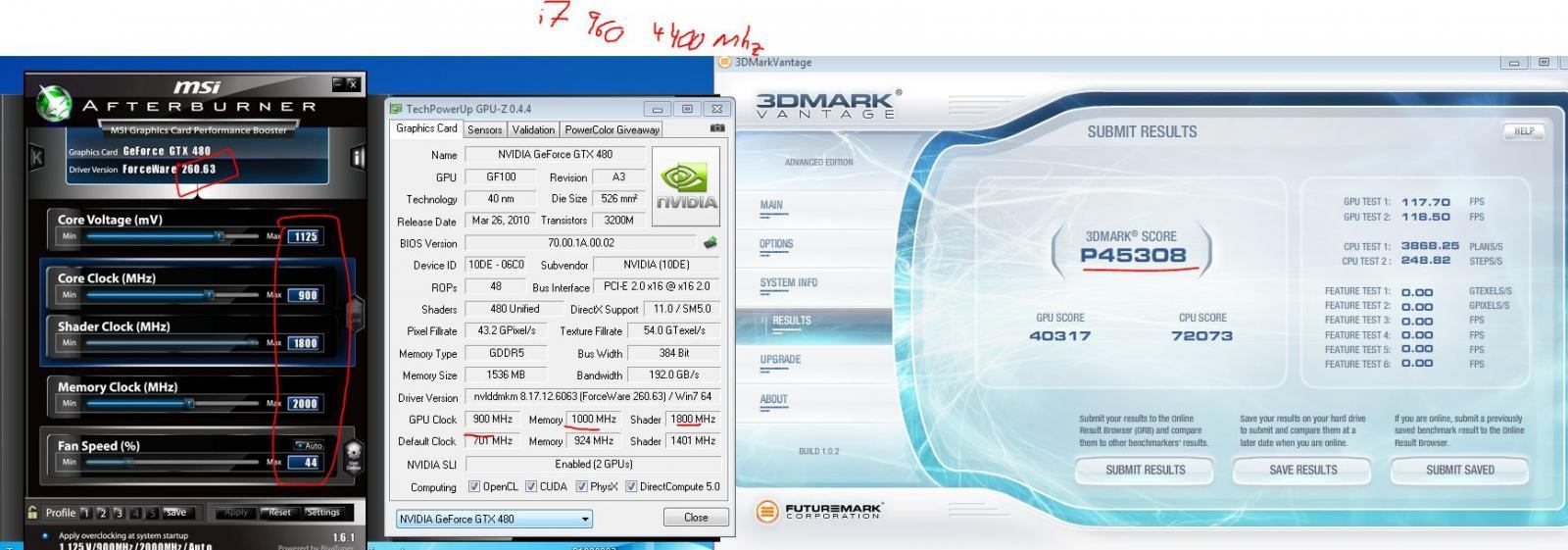Toggle the OpenCL checkbox in GPU-Z
1568x550 pixels.
(x=474, y=486)
